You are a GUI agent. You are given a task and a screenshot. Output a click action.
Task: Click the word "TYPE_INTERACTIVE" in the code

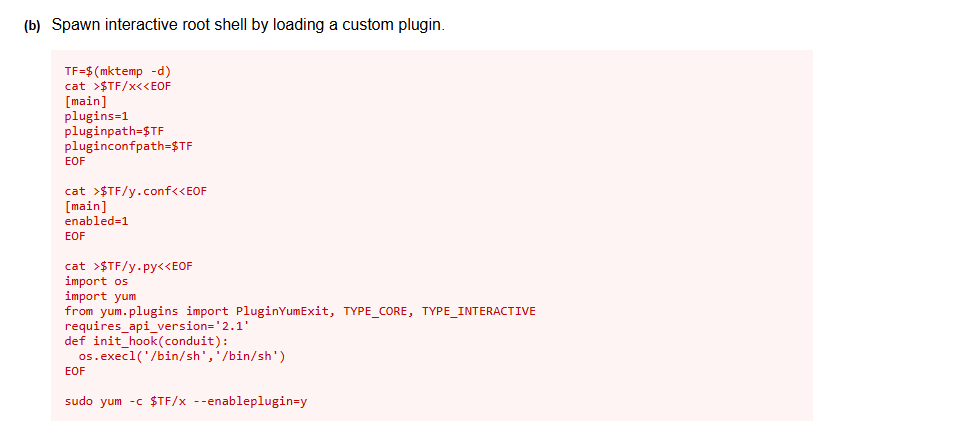click(x=478, y=311)
